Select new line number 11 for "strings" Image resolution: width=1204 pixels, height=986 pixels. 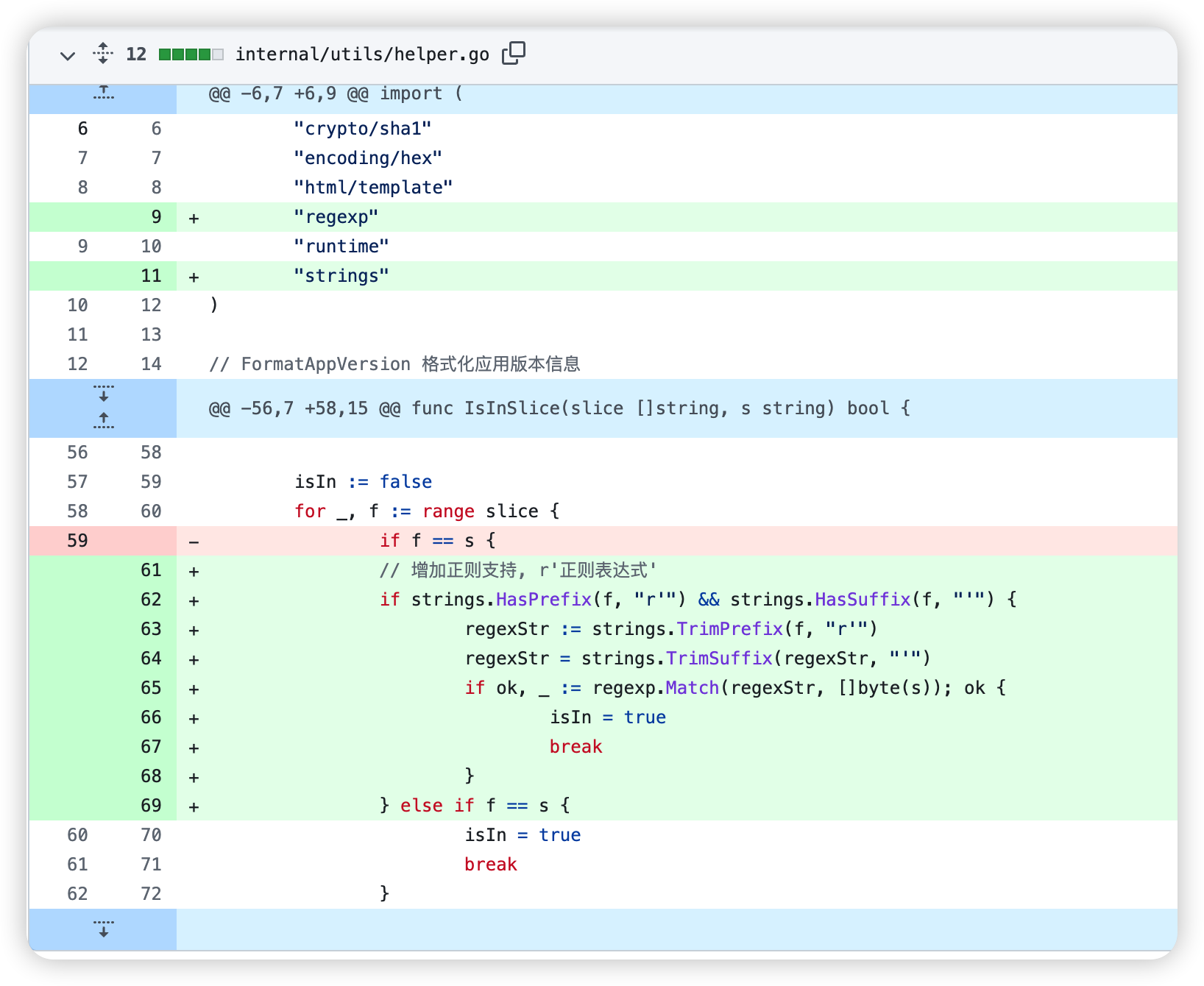151,276
